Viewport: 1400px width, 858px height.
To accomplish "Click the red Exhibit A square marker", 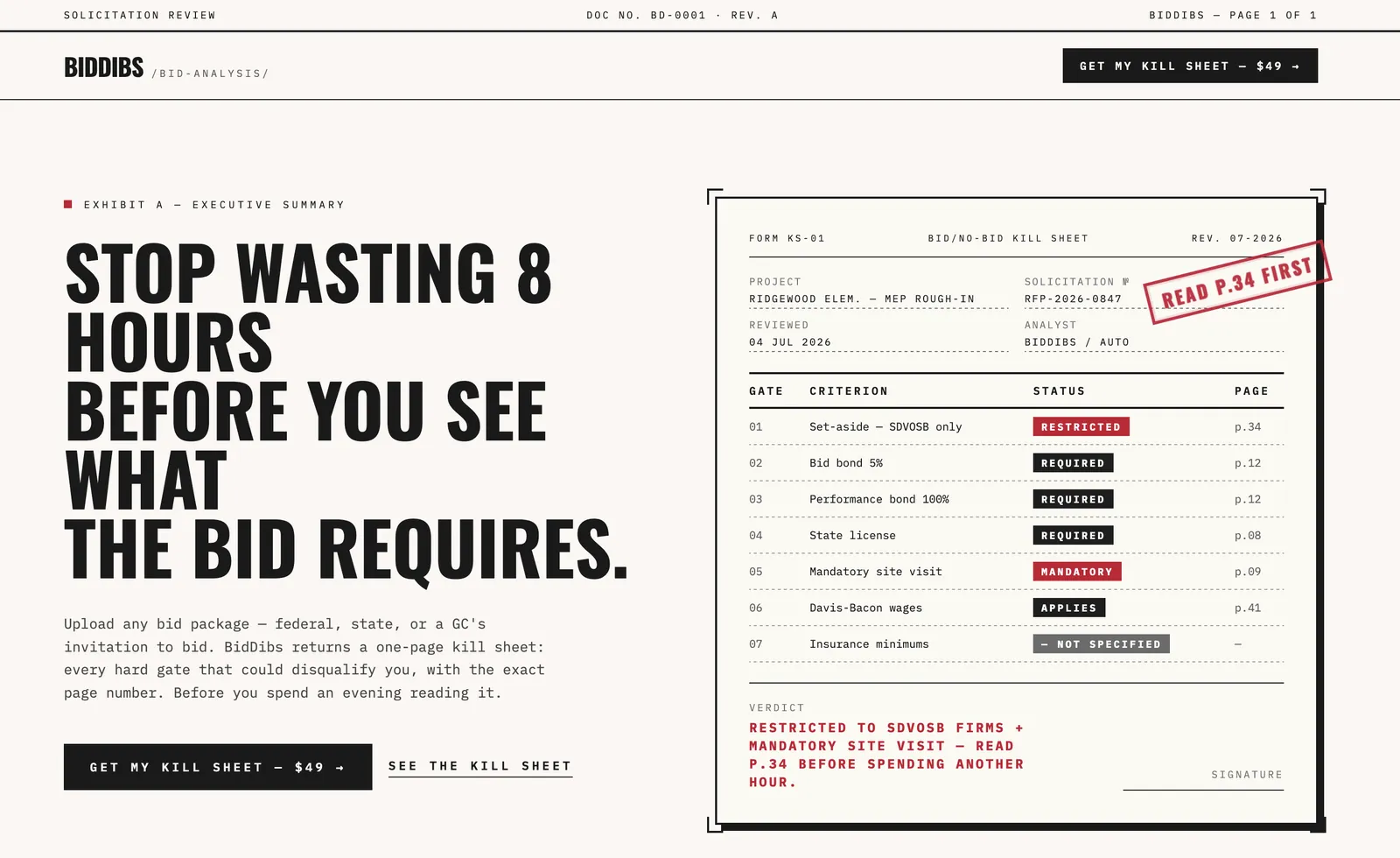I will pyautogui.click(x=68, y=204).
